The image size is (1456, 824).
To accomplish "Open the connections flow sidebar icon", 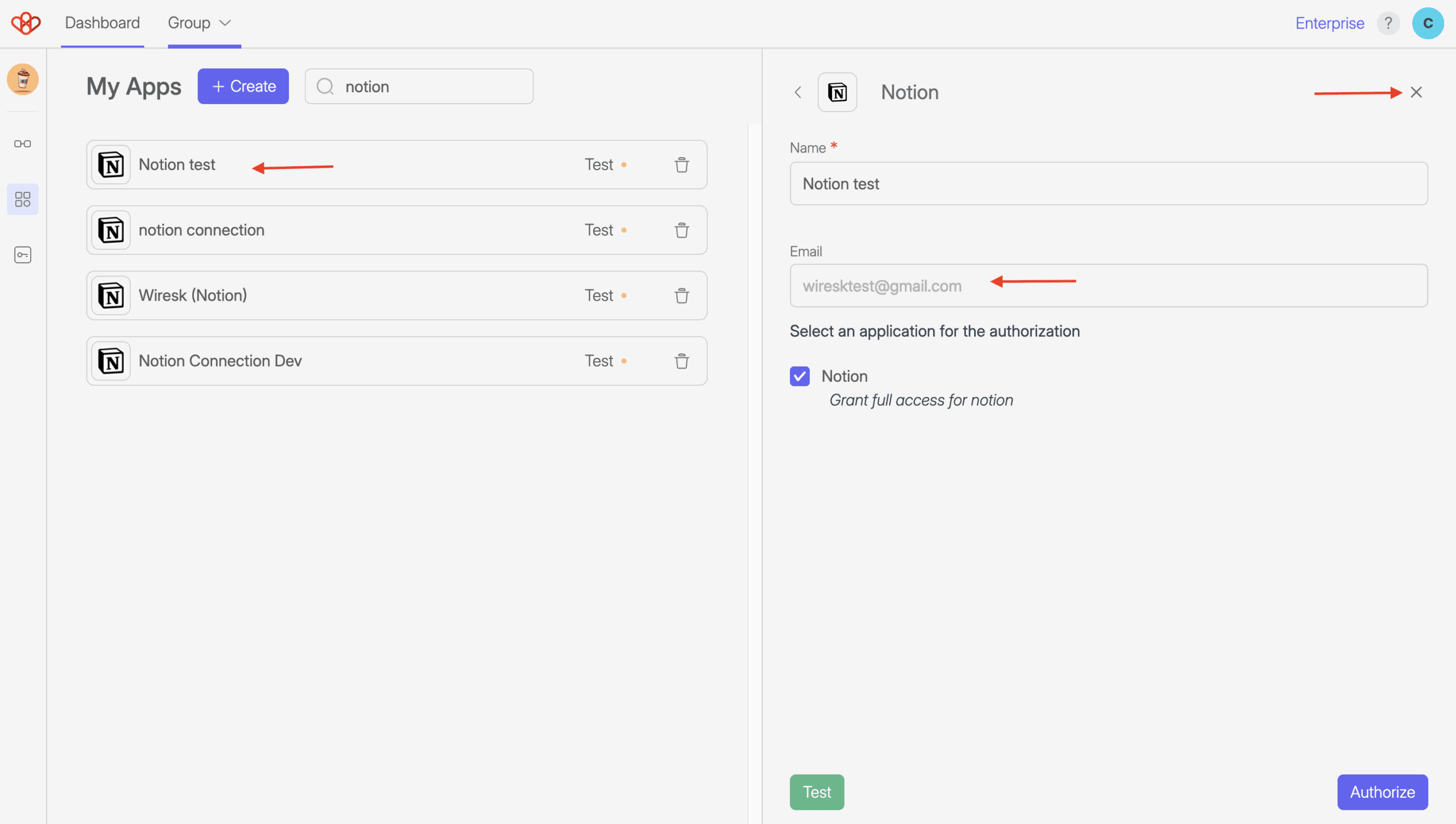I will tap(23, 144).
